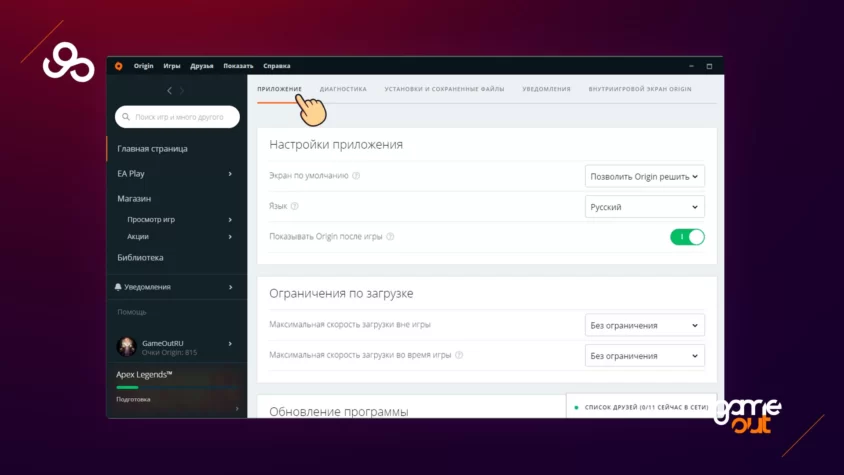Click the GameOutRU avatar picture
Viewport: 844px width, 475px height.
coord(126,347)
